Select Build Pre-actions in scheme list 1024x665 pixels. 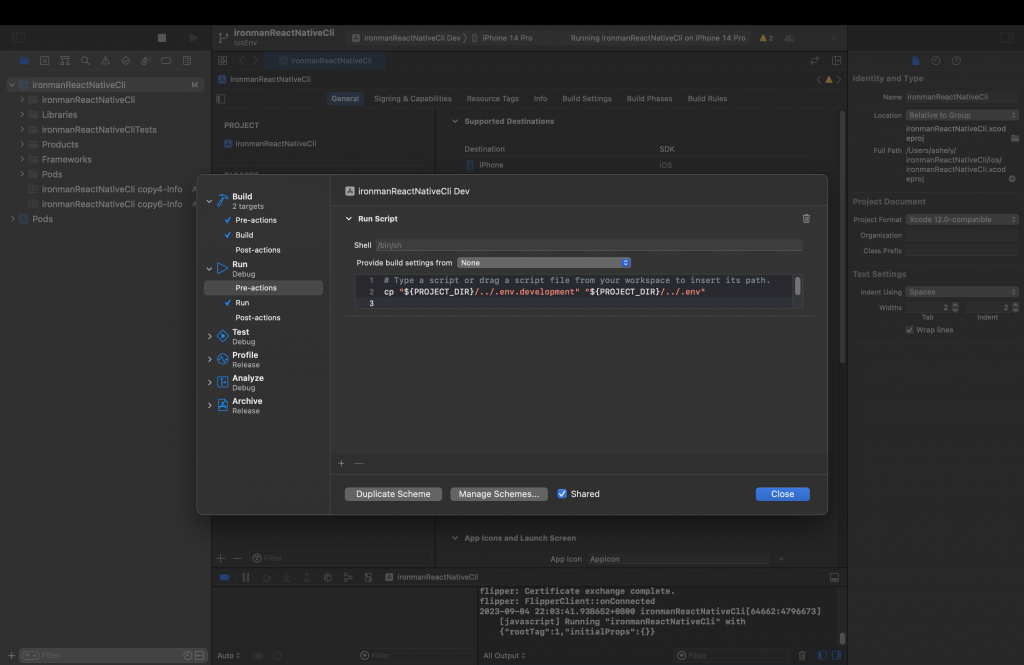pos(256,220)
